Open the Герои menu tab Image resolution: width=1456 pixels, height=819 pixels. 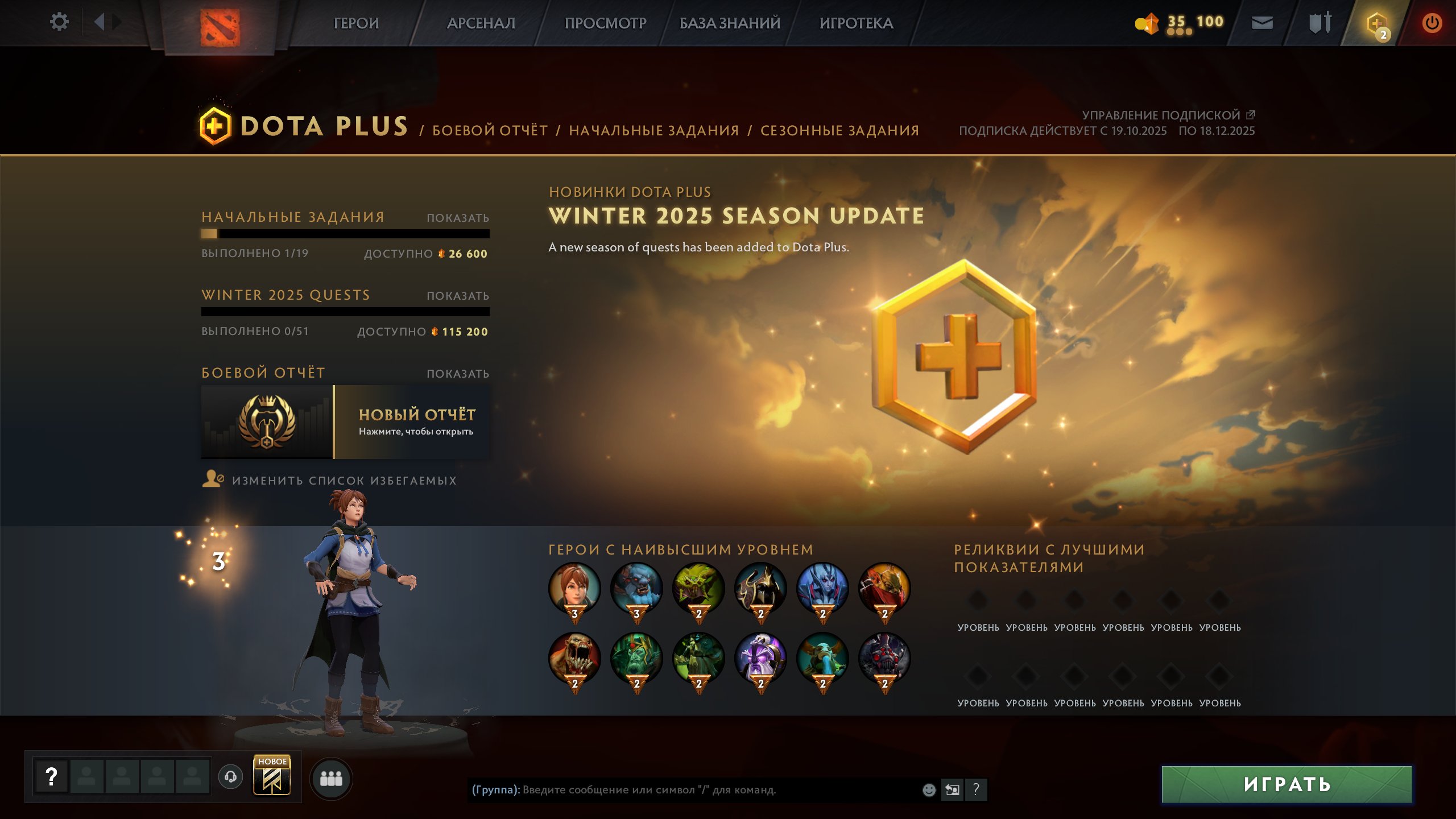pyautogui.click(x=356, y=23)
